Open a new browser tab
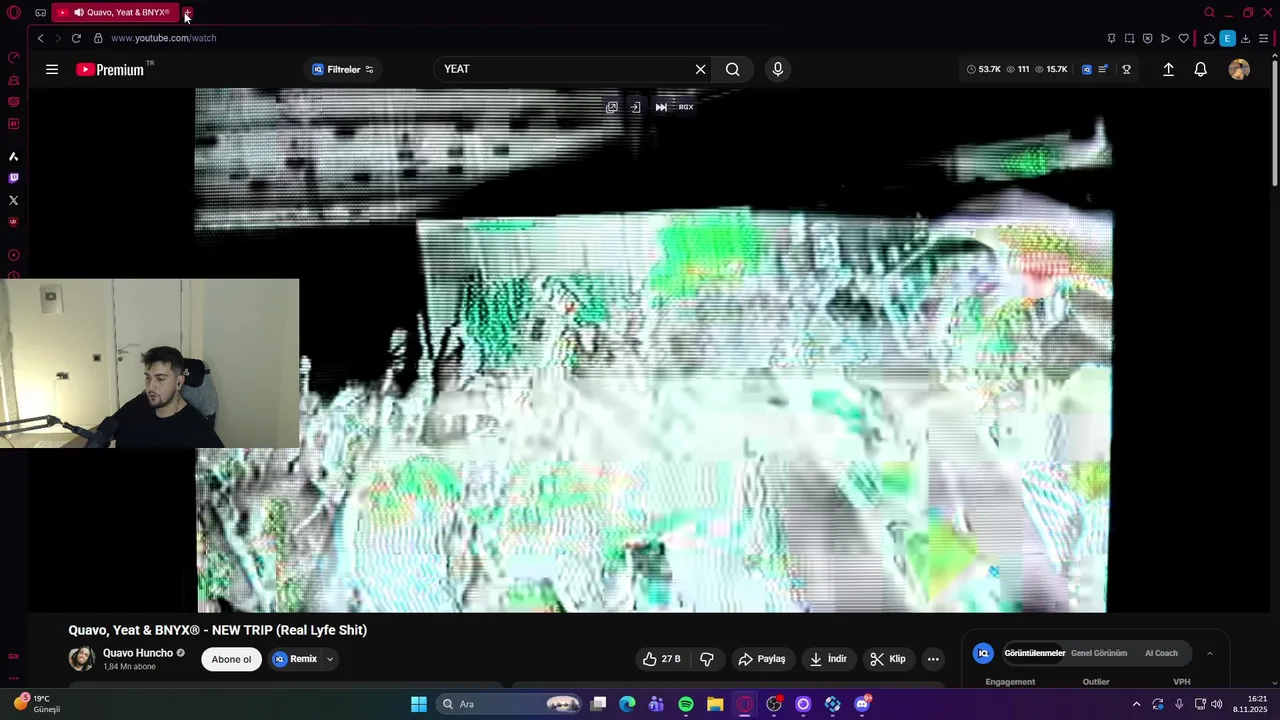The height and width of the screenshot is (720, 1280). click(187, 13)
